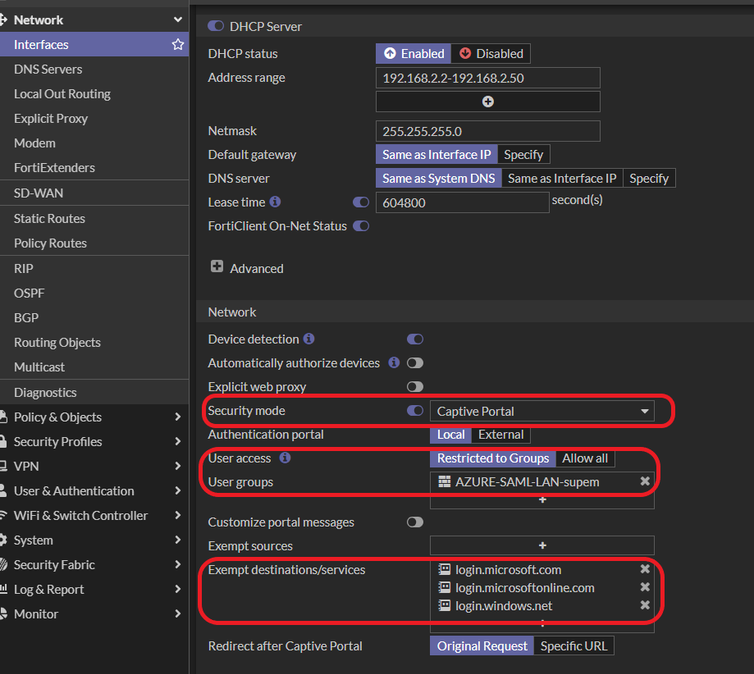Add another DHCP address range
Screen dimensions: 754x674
488,102
